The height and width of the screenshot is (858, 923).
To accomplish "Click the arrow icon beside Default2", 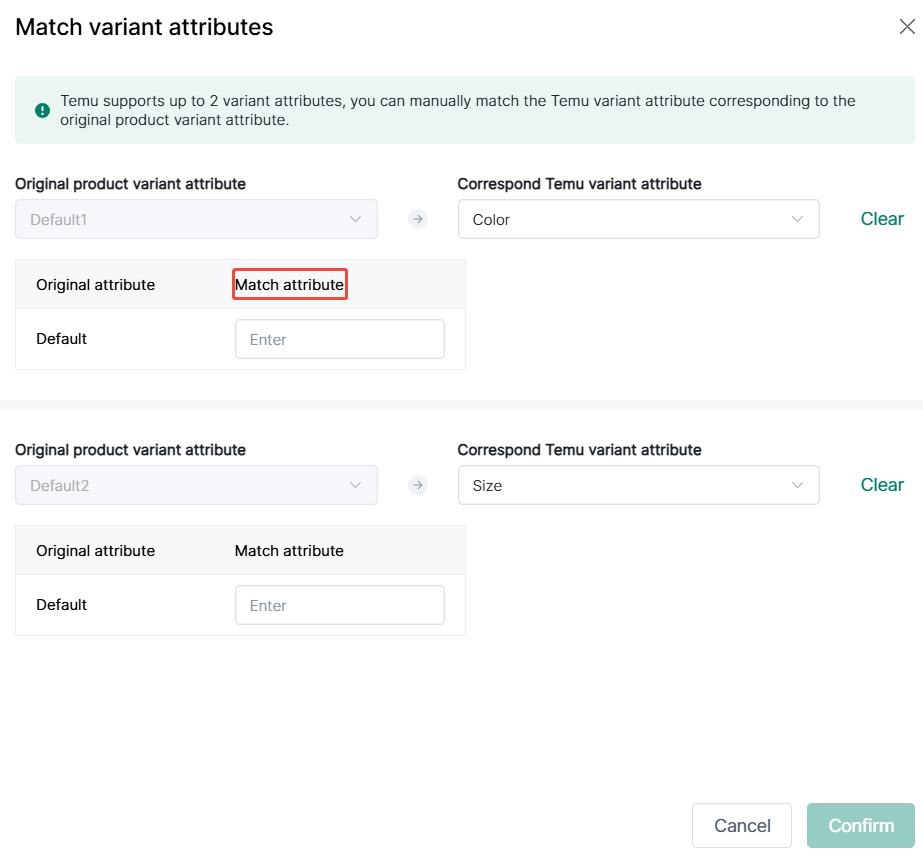I will (x=418, y=485).
